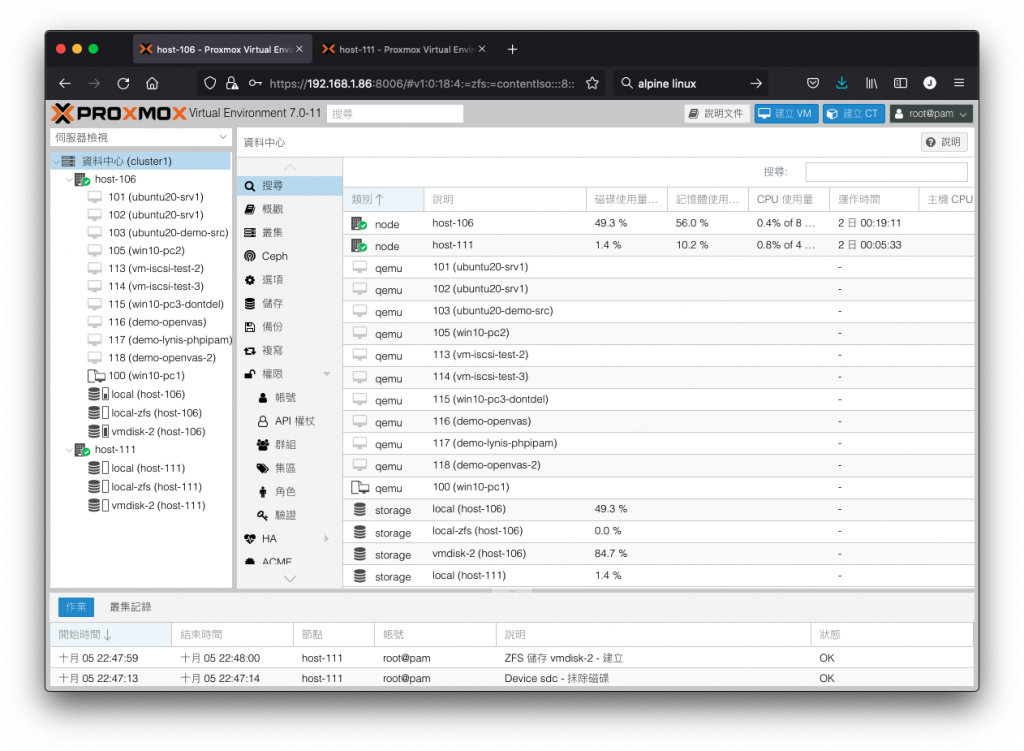This screenshot has width=1024, height=751.
Task: Click the 說明 help button in panel header
Action: (944, 142)
